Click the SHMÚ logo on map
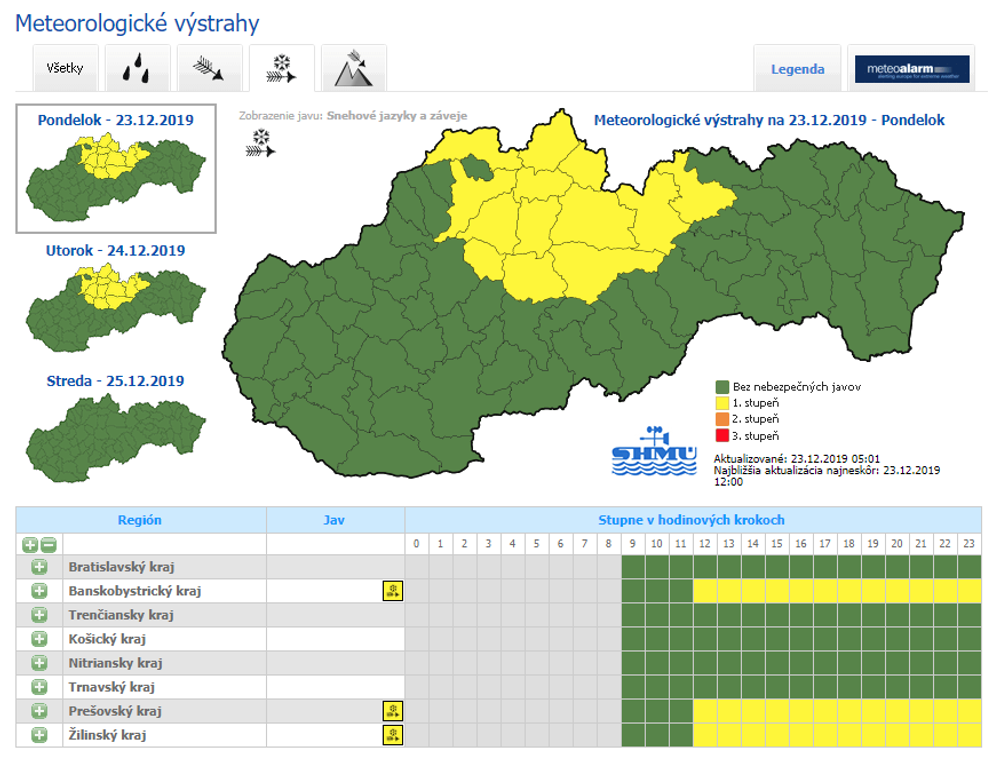Viewport: 1000px width, 773px height. [654, 452]
